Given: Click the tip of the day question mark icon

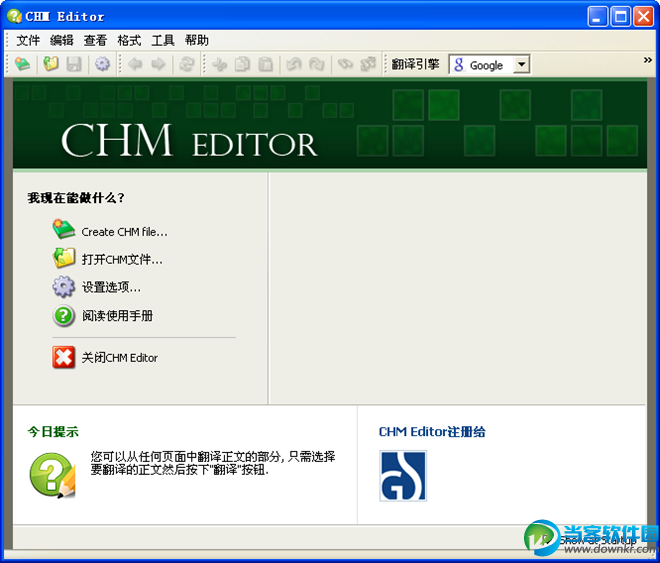Looking at the screenshot, I should (53, 475).
